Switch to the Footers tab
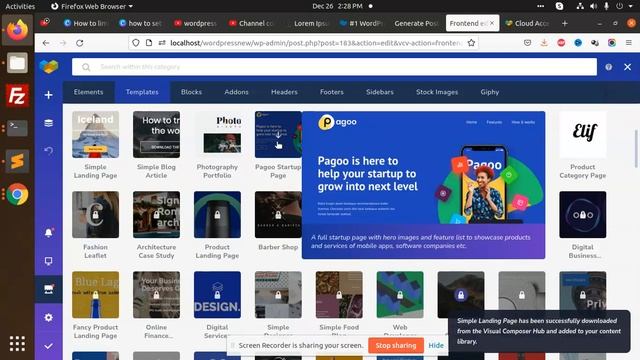 (332, 92)
